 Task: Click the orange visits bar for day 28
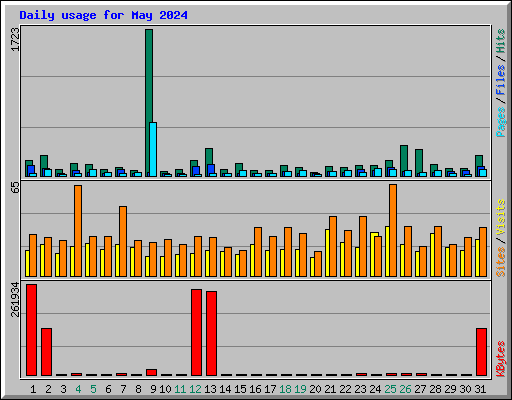coord(438,251)
